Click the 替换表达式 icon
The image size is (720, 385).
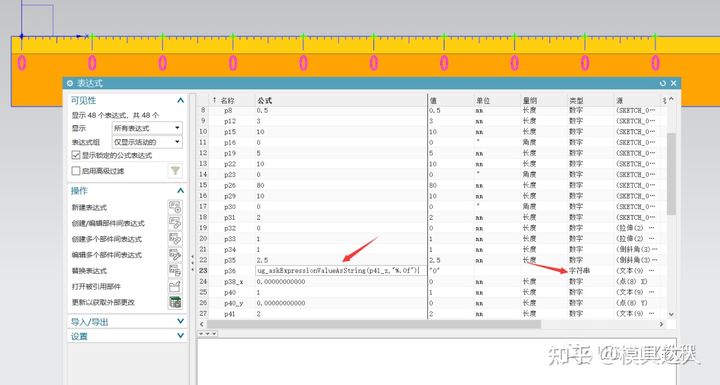(175, 271)
